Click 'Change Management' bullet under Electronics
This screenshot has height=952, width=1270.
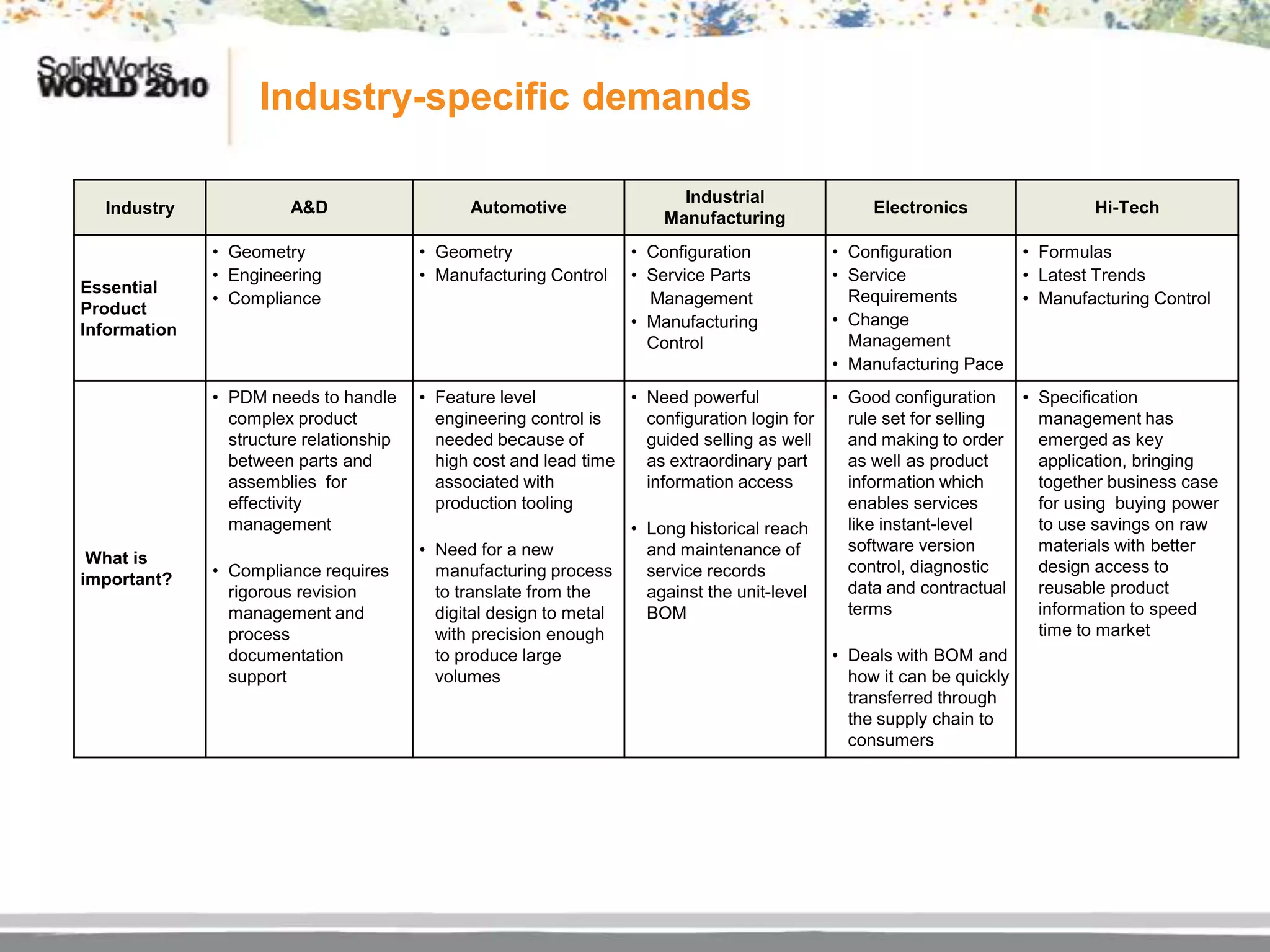(899, 330)
